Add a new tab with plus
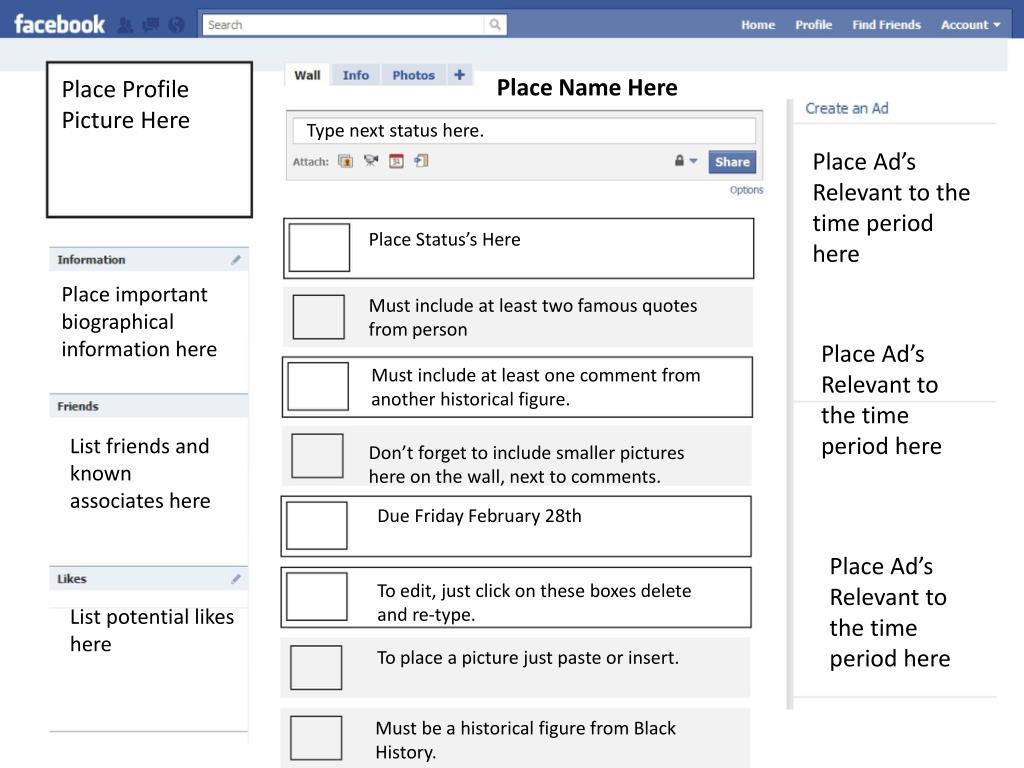This screenshot has height=768, width=1024. [x=460, y=74]
